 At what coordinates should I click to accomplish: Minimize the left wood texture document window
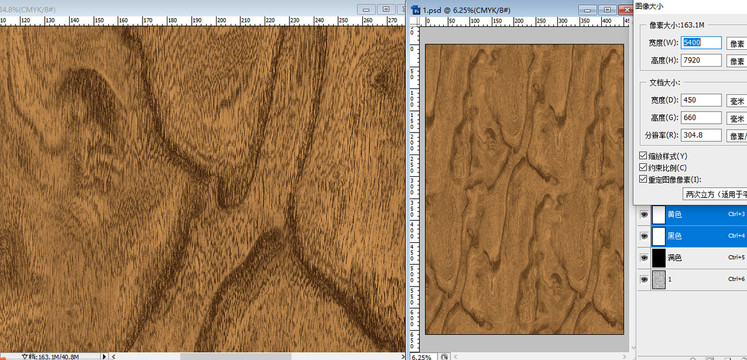tap(367, 10)
